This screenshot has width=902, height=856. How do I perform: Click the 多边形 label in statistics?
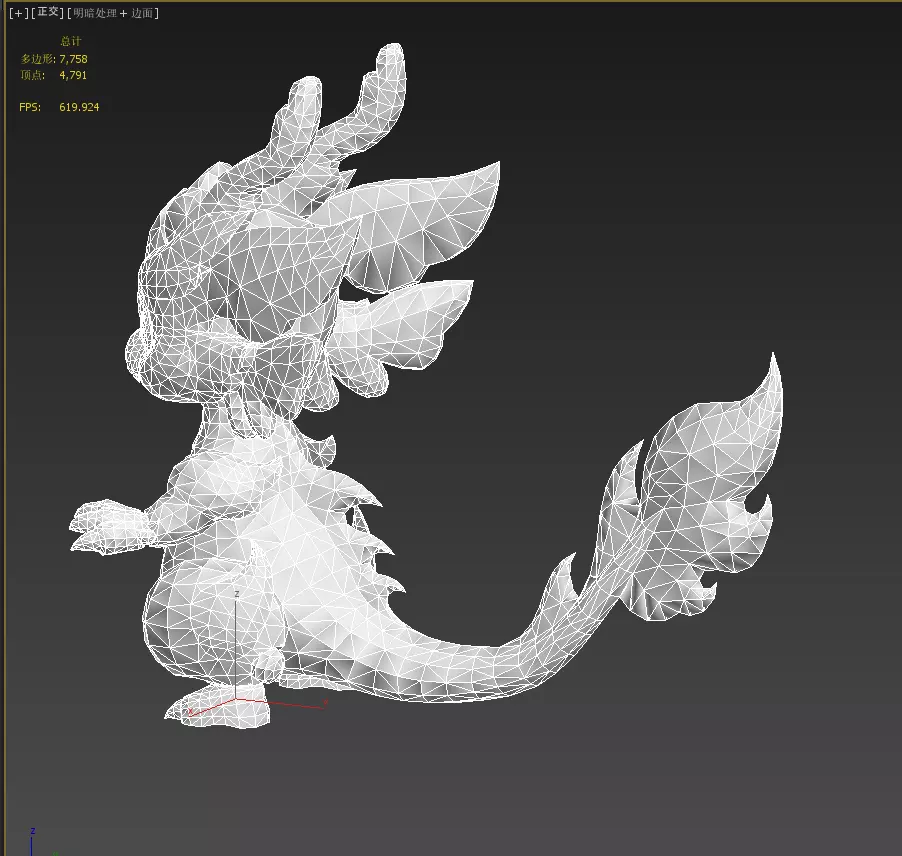(37, 59)
